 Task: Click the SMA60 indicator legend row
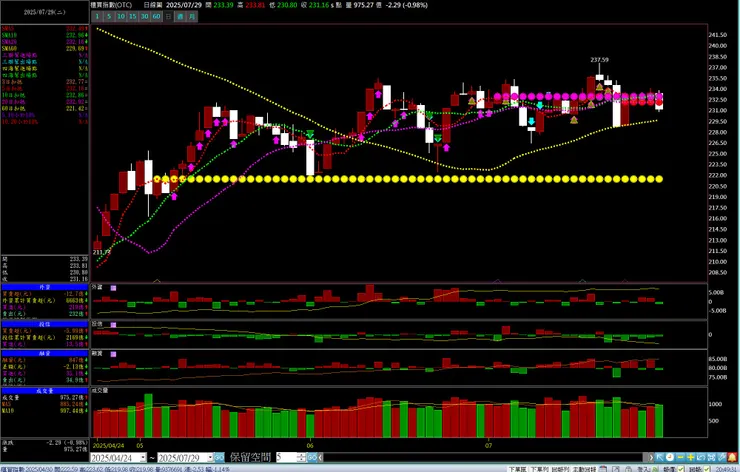[45, 49]
